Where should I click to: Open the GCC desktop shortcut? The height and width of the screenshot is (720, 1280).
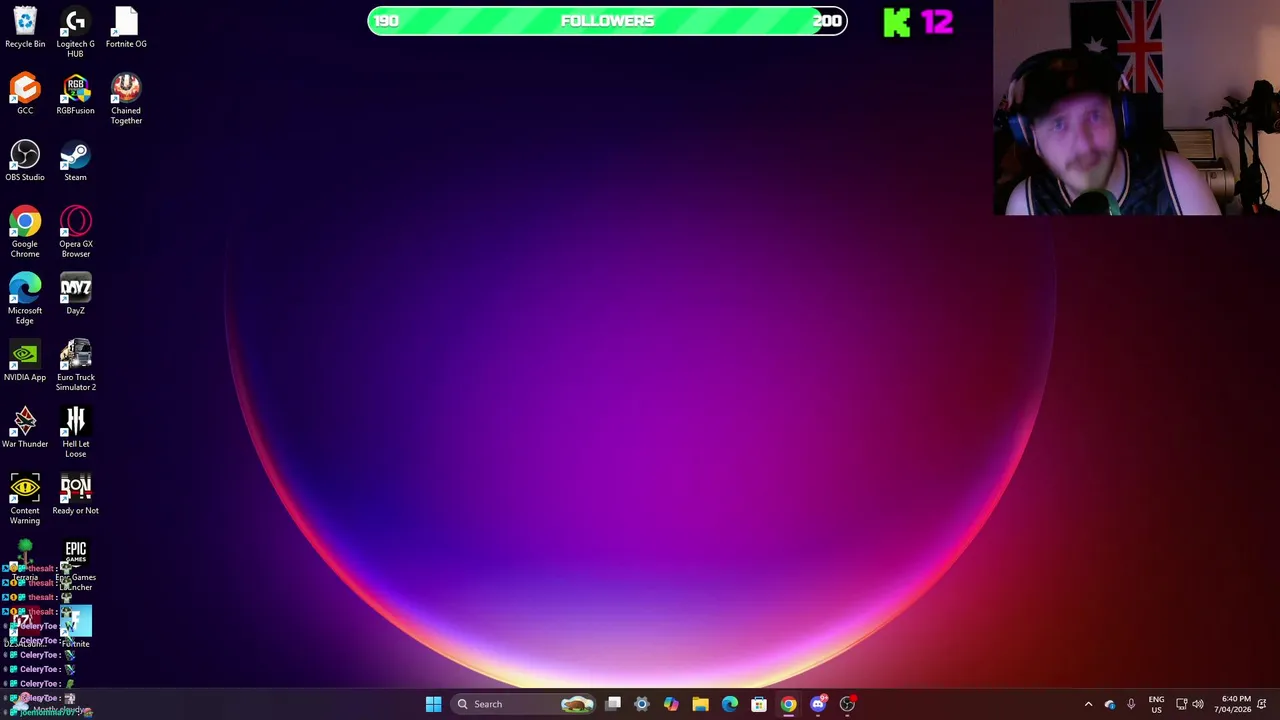(25, 94)
